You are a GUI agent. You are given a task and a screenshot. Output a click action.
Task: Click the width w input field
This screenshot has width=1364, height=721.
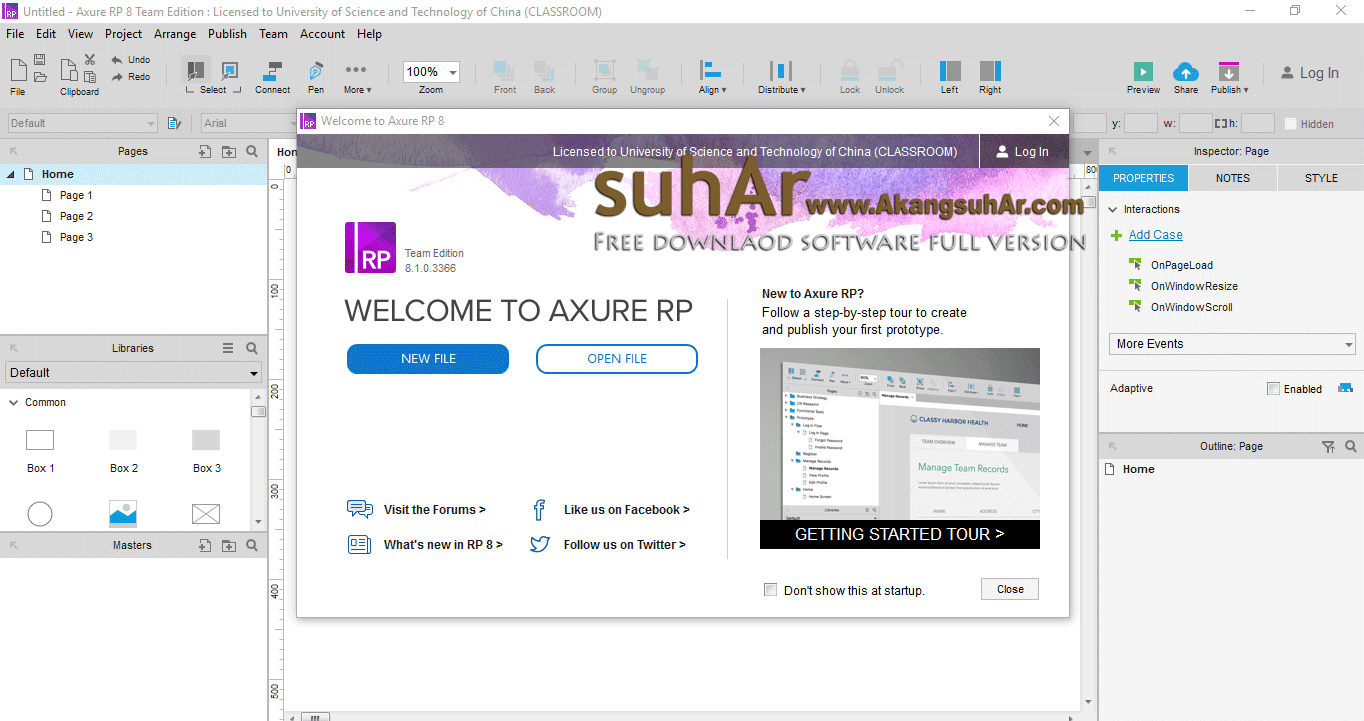pos(1195,124)
